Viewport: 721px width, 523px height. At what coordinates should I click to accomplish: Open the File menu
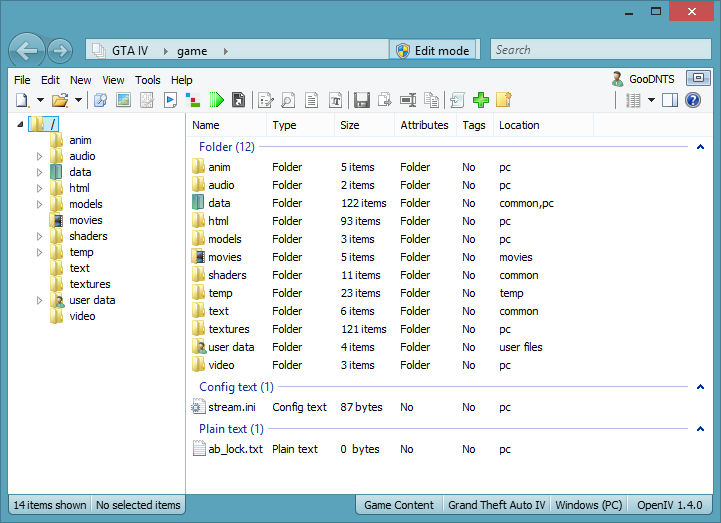pyautogui.click(x=22, y=80)
